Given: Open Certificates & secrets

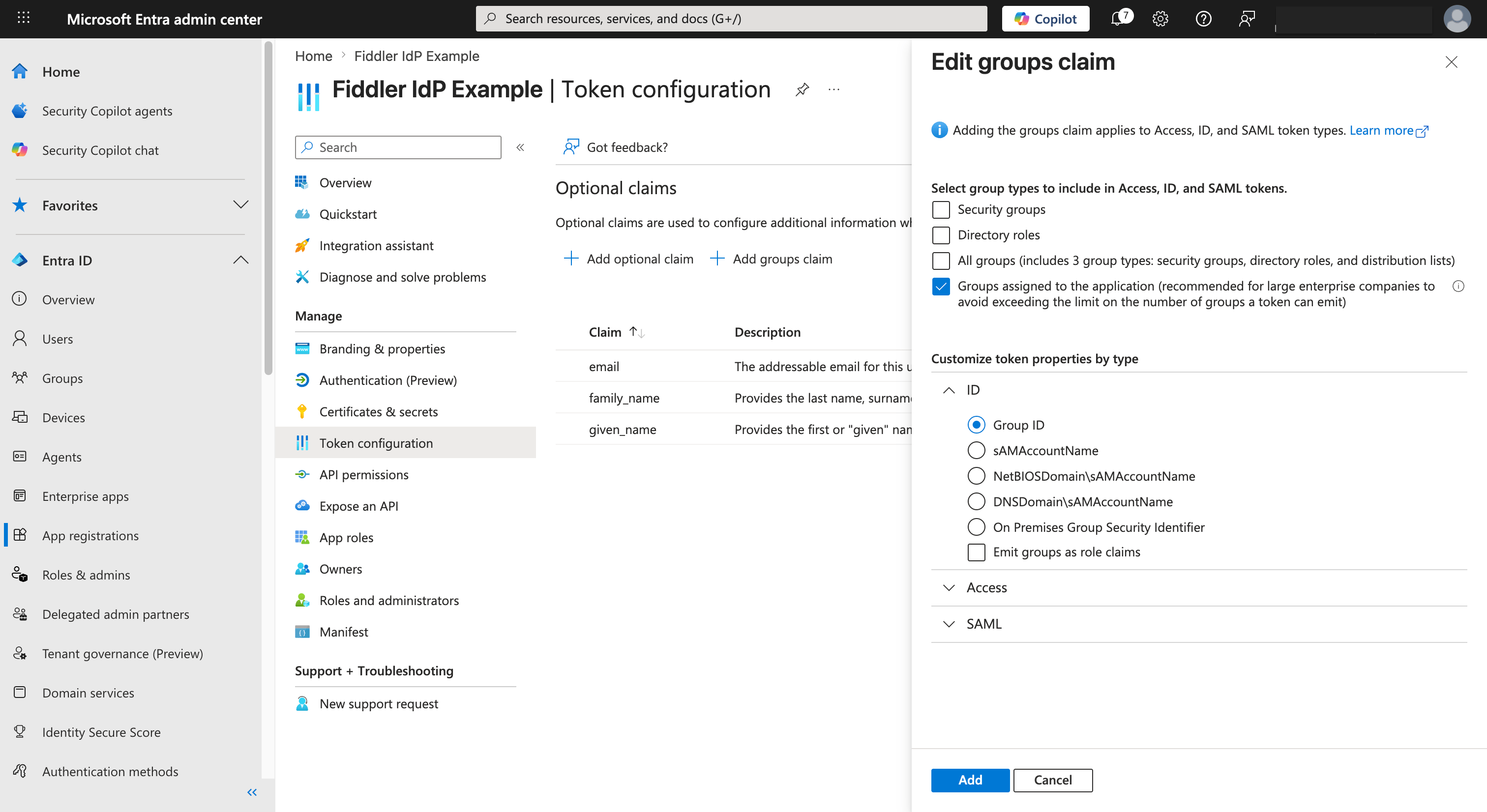Looking at the screenshot, I should click(x=378, y=411).
